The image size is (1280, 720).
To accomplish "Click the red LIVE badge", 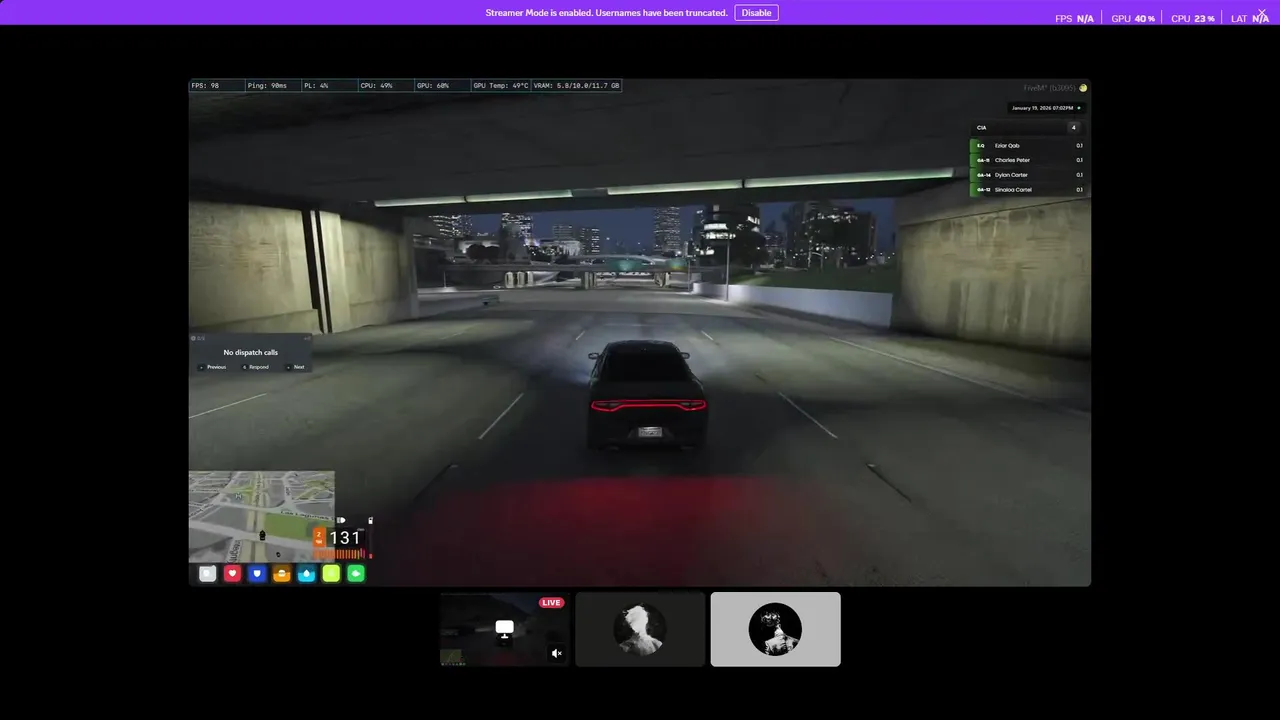I will [551, 603].
